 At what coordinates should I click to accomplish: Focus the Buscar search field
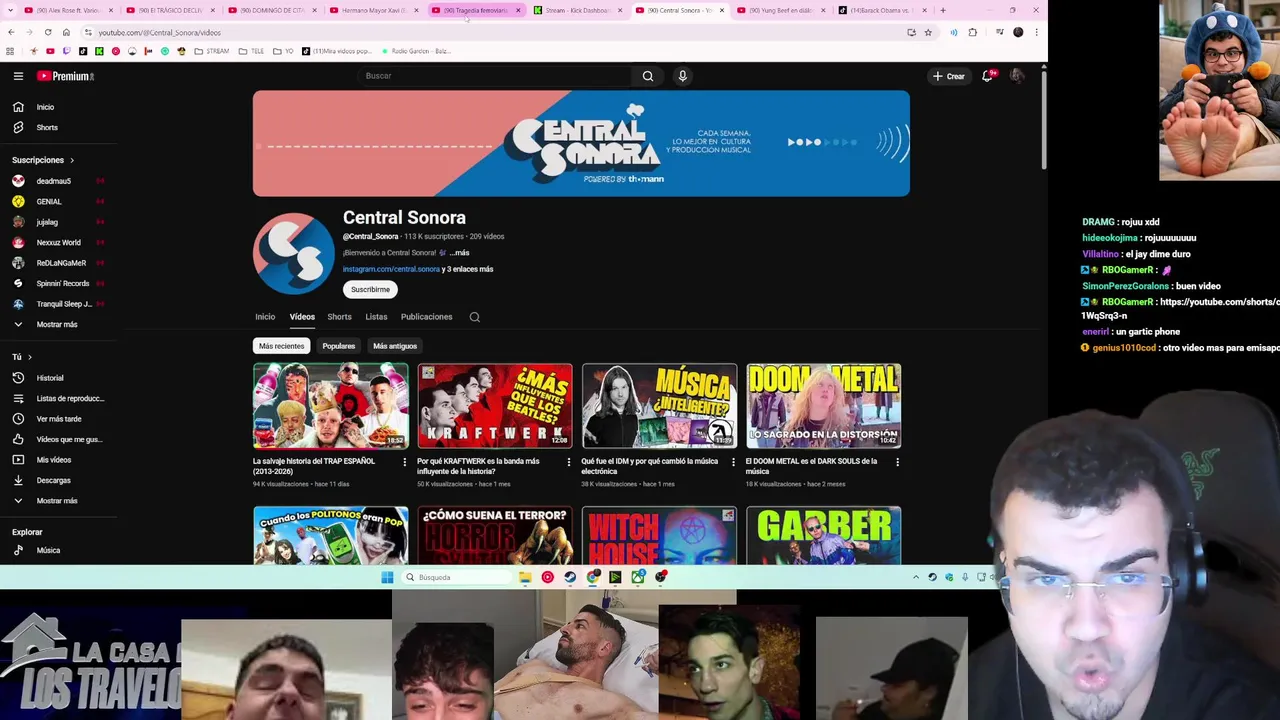tap(495, 76)
